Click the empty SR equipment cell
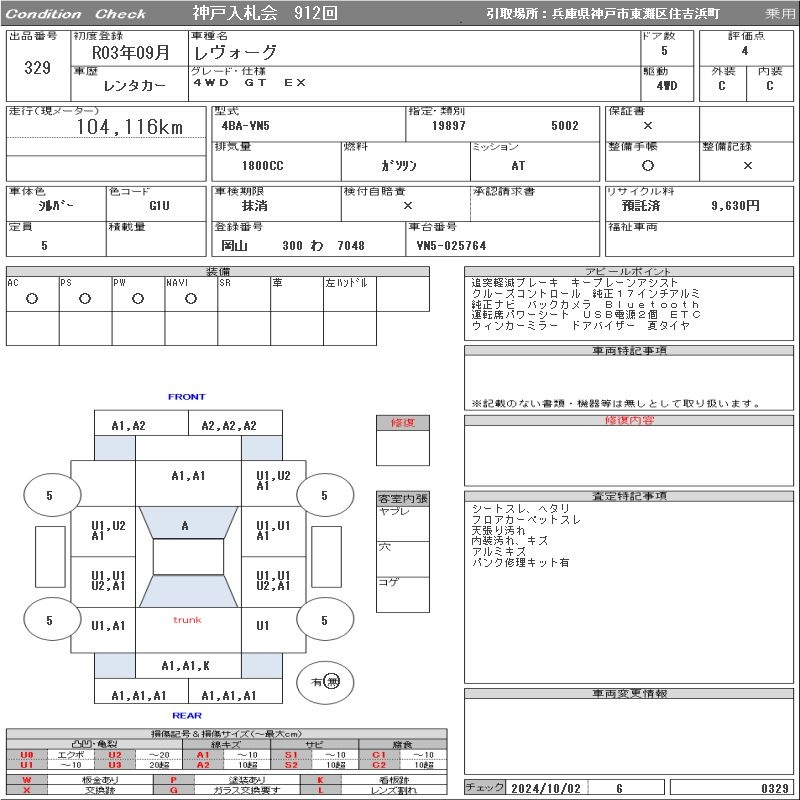800x800 pixels. pos(244,294)
